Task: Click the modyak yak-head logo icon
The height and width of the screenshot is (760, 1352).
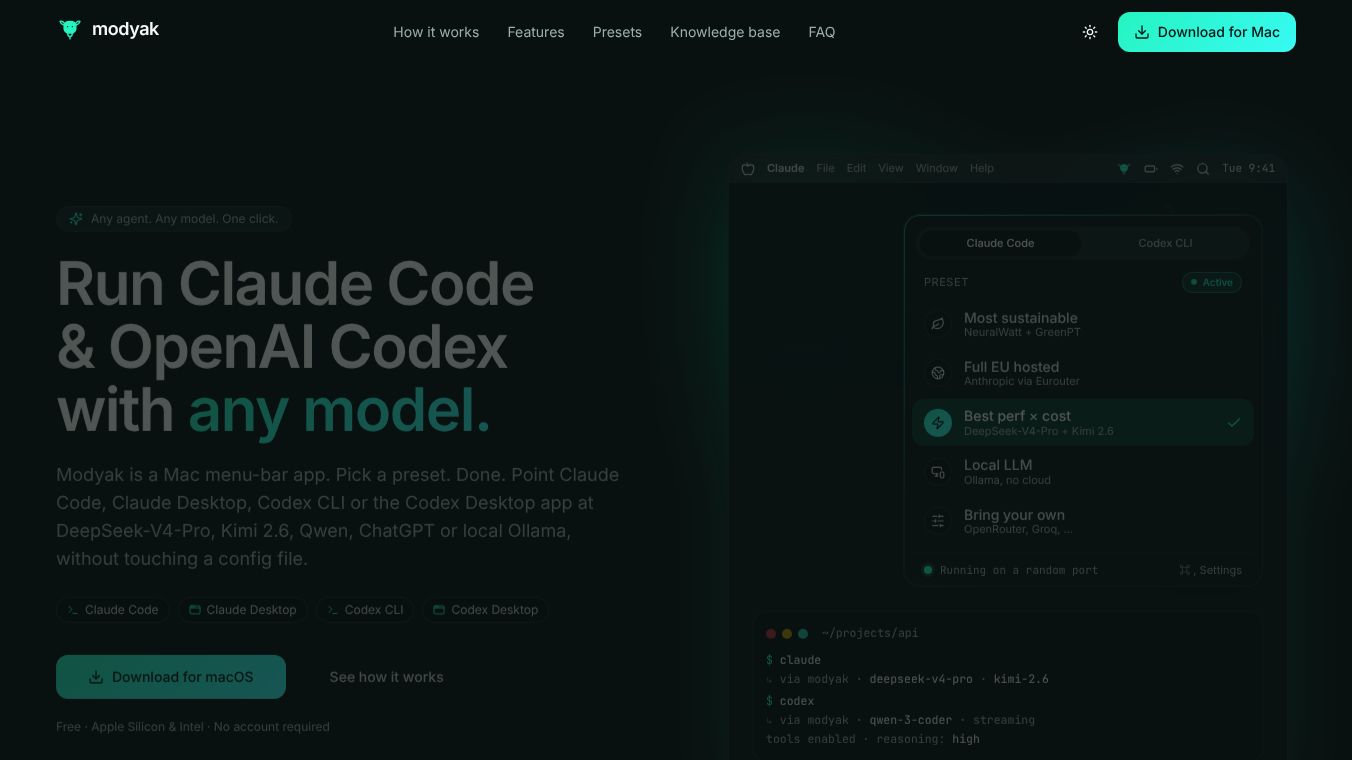Action: [x=69, y=30]
